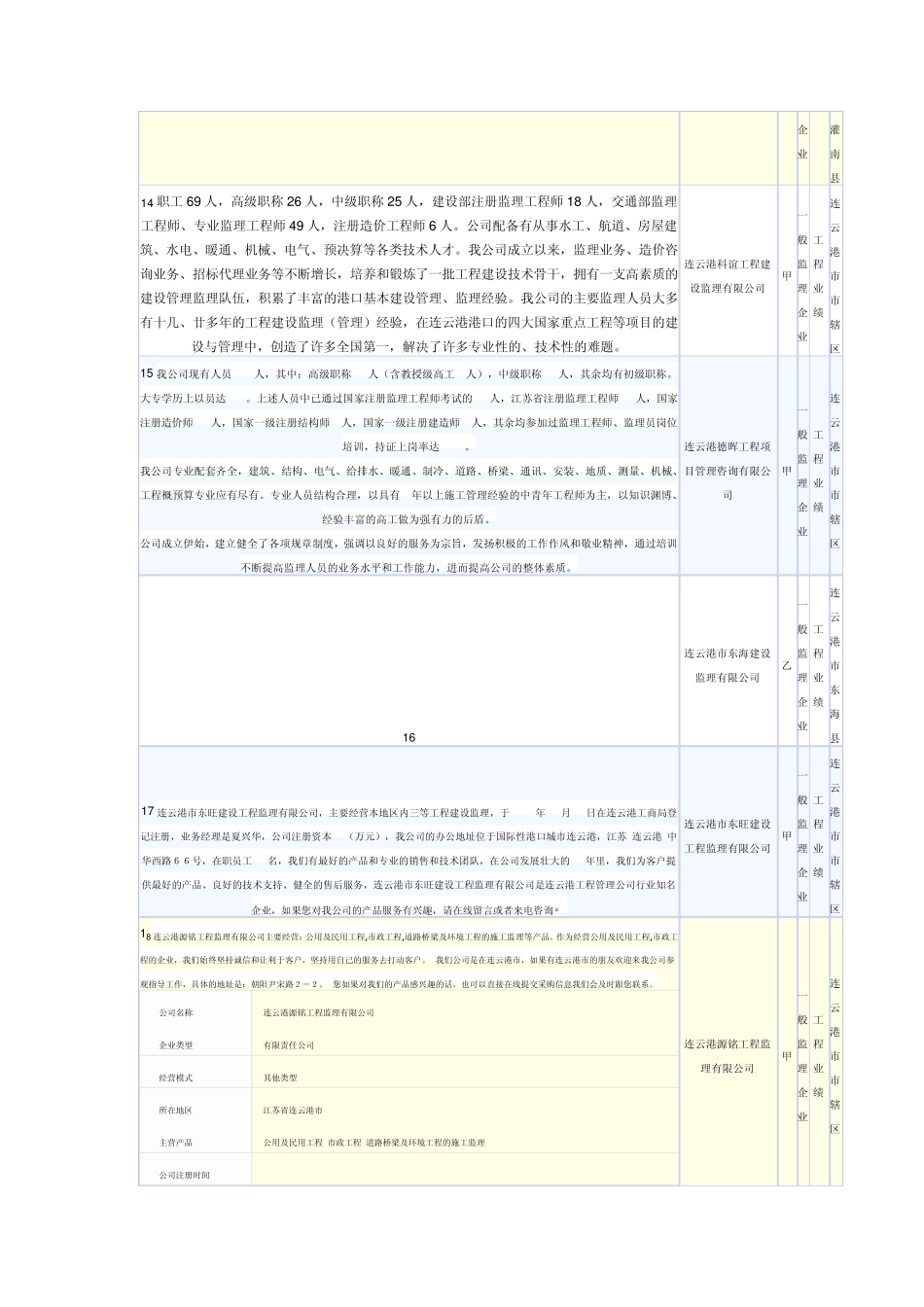
Task: Click the value '江苏省连云港市'
Action: pos(293,1110)
